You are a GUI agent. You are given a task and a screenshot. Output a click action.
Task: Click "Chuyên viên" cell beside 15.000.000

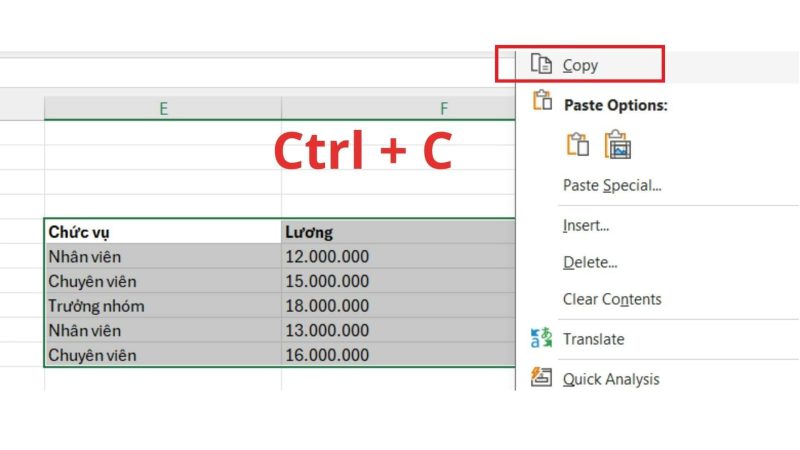(163, 281)
